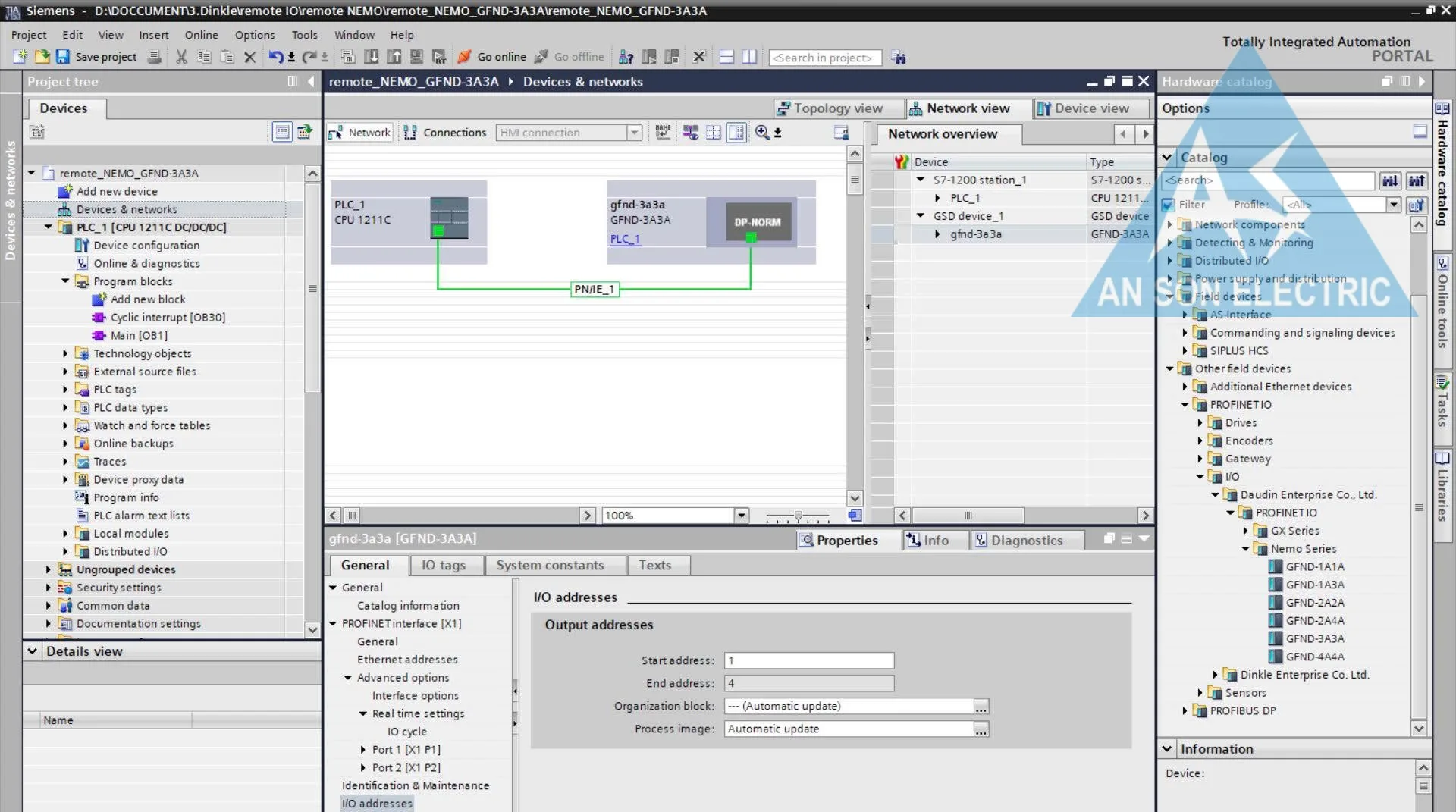Click the Delete X toolbar icon
Viewport: 1456px width, 812px height.
coord(249,57)
